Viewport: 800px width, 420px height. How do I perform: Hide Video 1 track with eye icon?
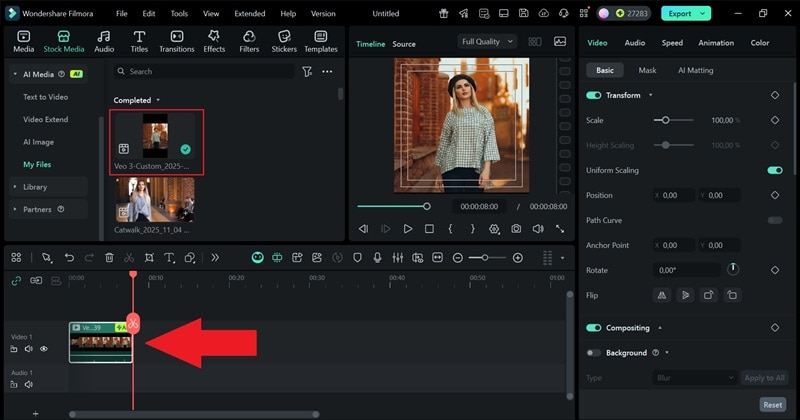tap(43, 349)
